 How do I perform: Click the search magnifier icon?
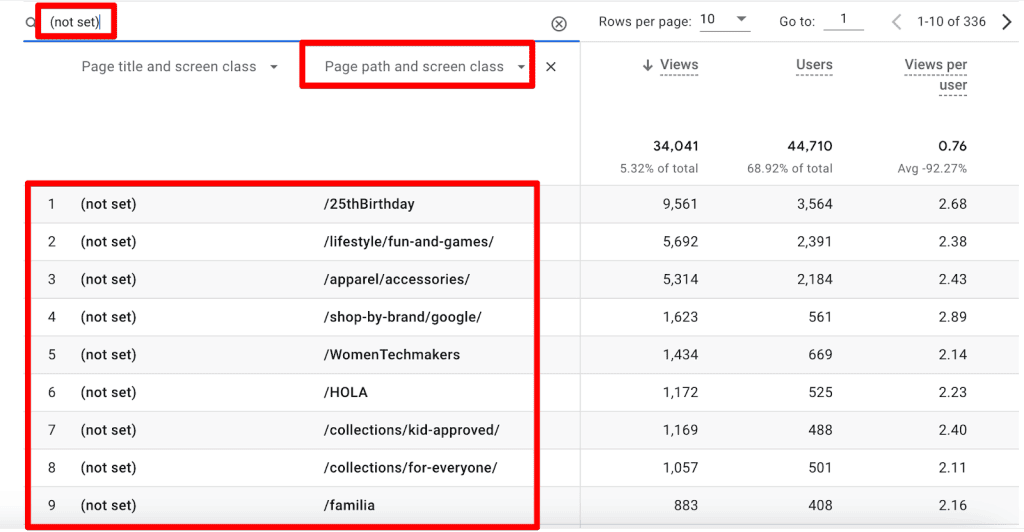pos(30,22)
